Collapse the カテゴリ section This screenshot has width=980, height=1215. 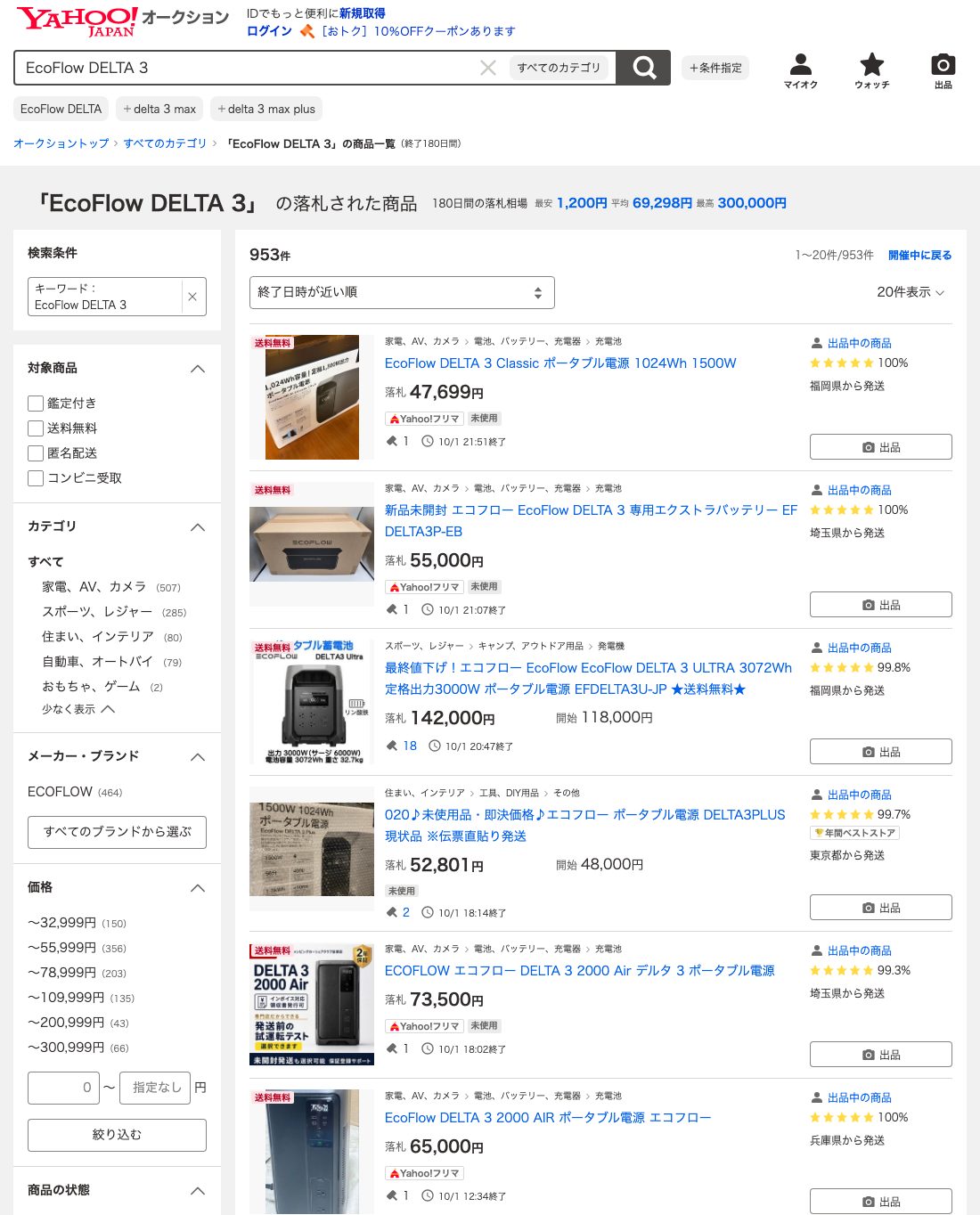tap(198, 527)
